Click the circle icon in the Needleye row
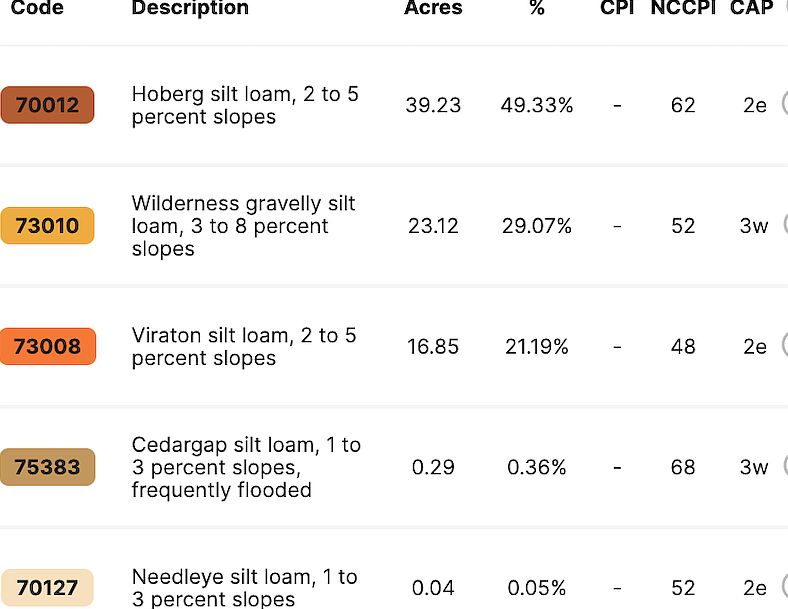This screenshot has width=788, height=609. [784, 586]
